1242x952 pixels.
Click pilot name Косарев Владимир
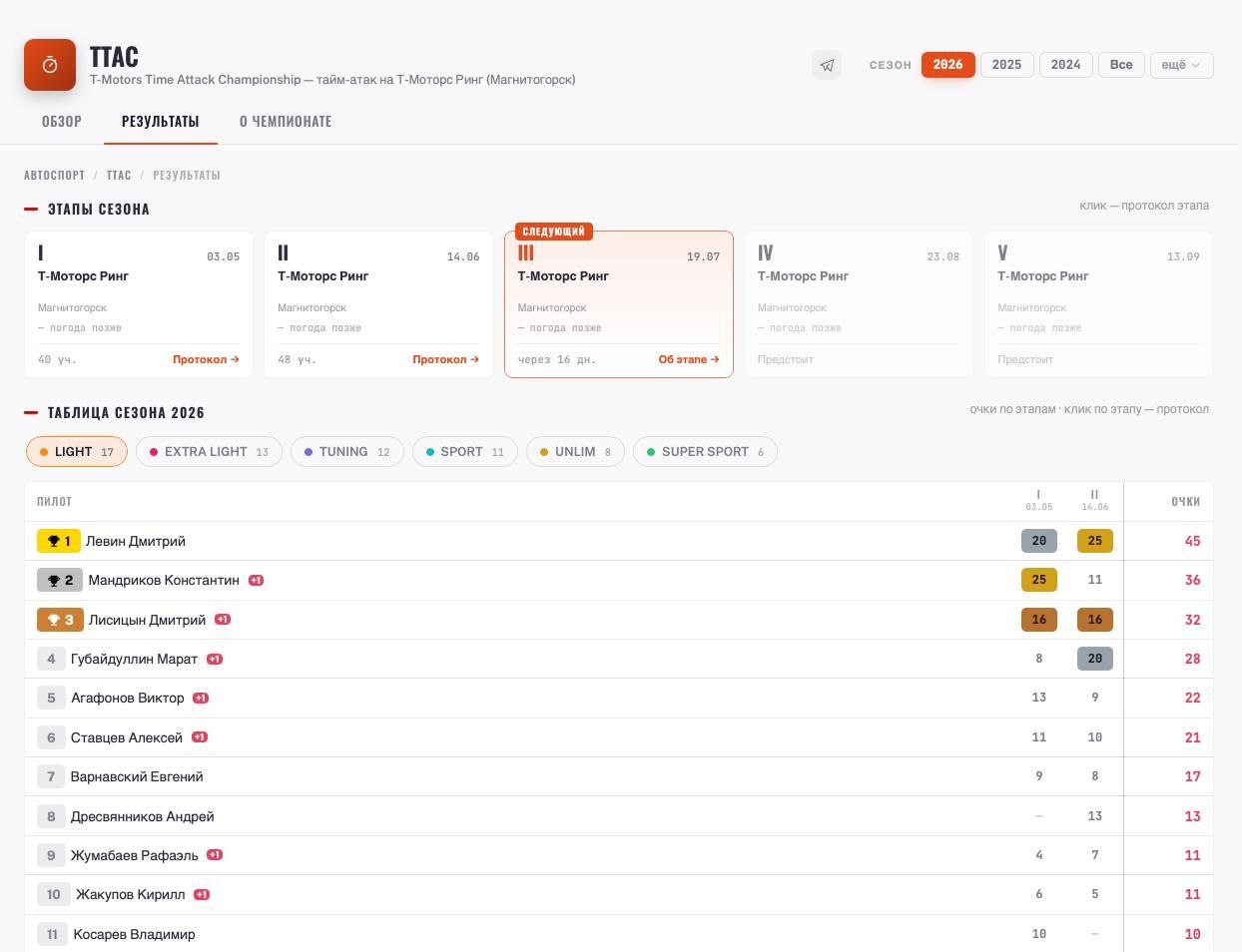click(x=135, y=934)
